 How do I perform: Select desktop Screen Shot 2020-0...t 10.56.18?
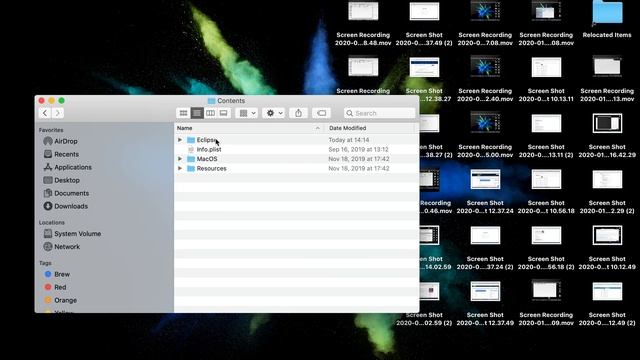(546, 191)
